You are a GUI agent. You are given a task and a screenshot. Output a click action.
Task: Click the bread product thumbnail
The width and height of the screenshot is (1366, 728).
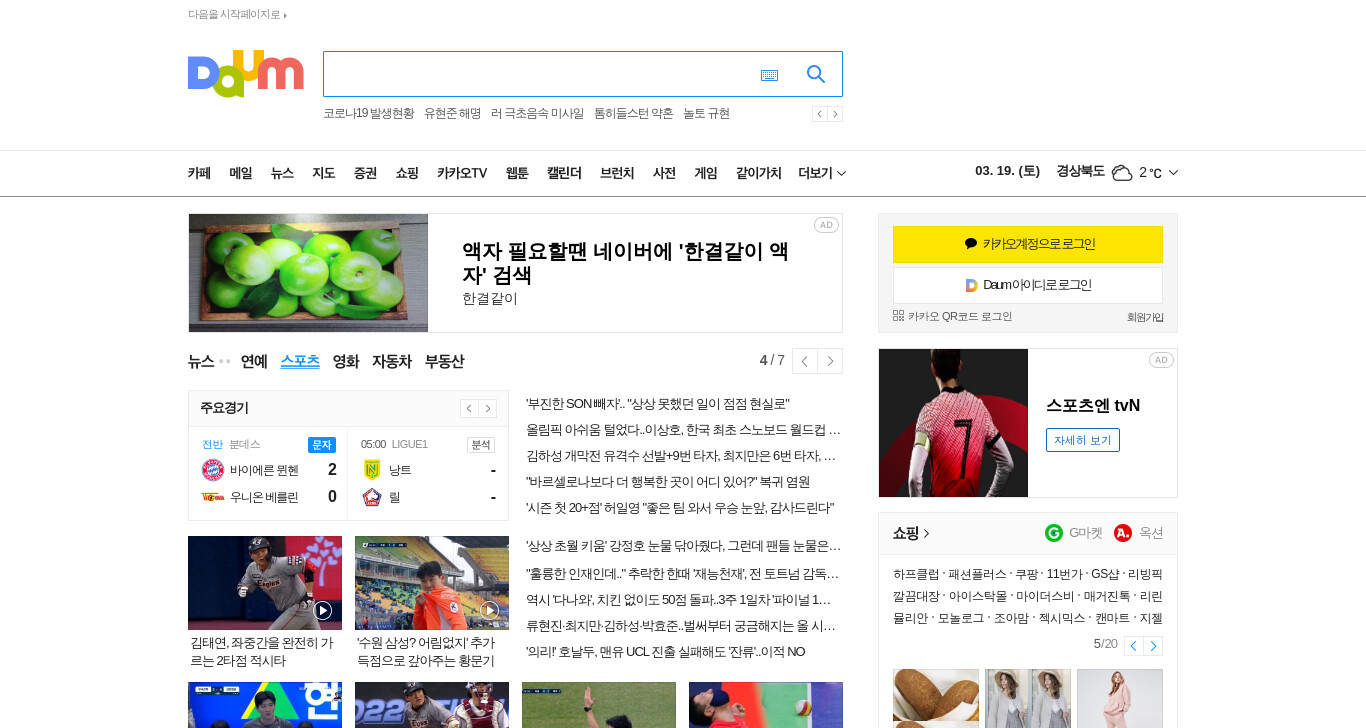point(936,698)
